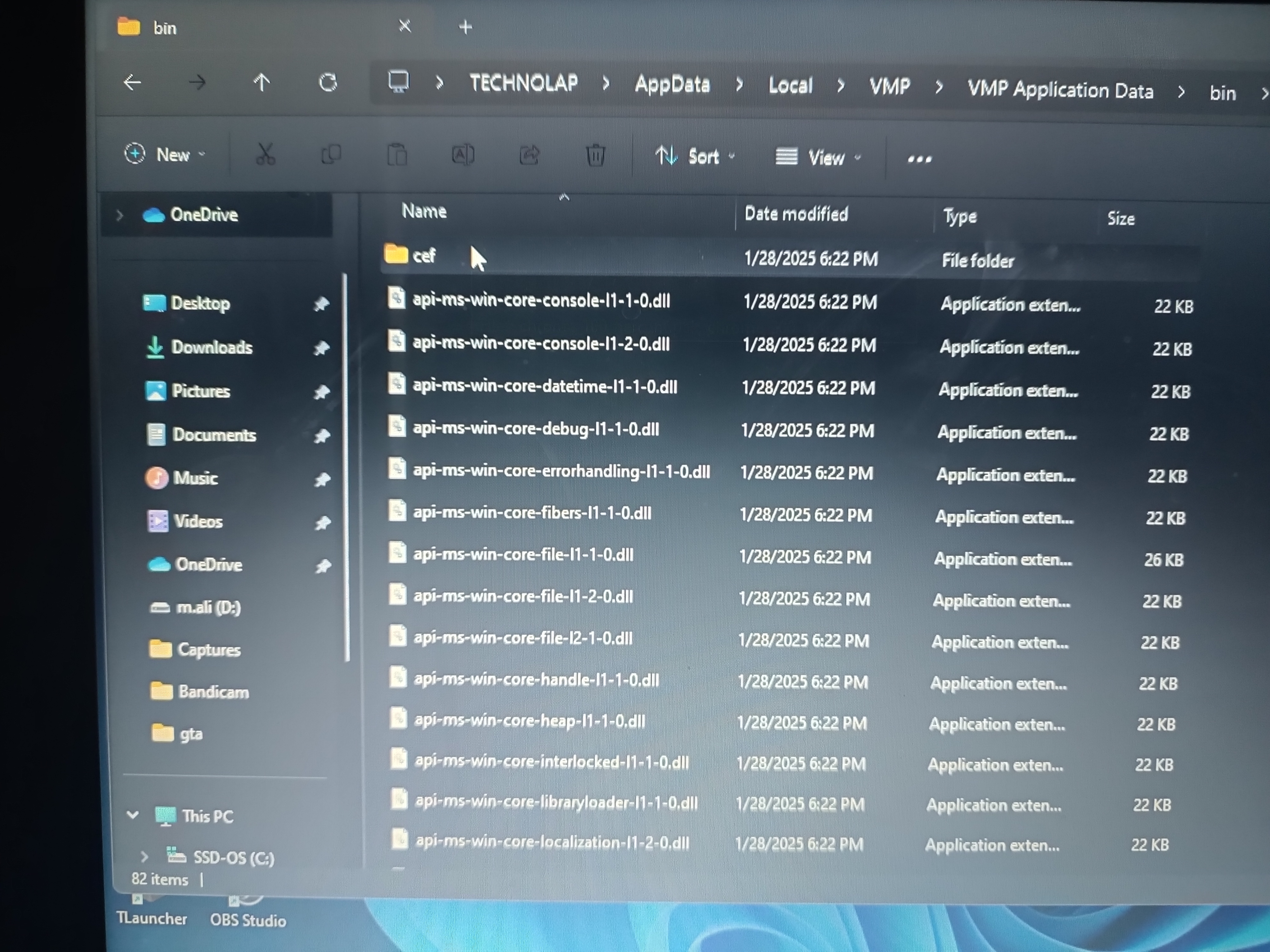Expand the OneDrive tree node
This screenshot has width=1270, height=952.
click(x=119, y=215)
